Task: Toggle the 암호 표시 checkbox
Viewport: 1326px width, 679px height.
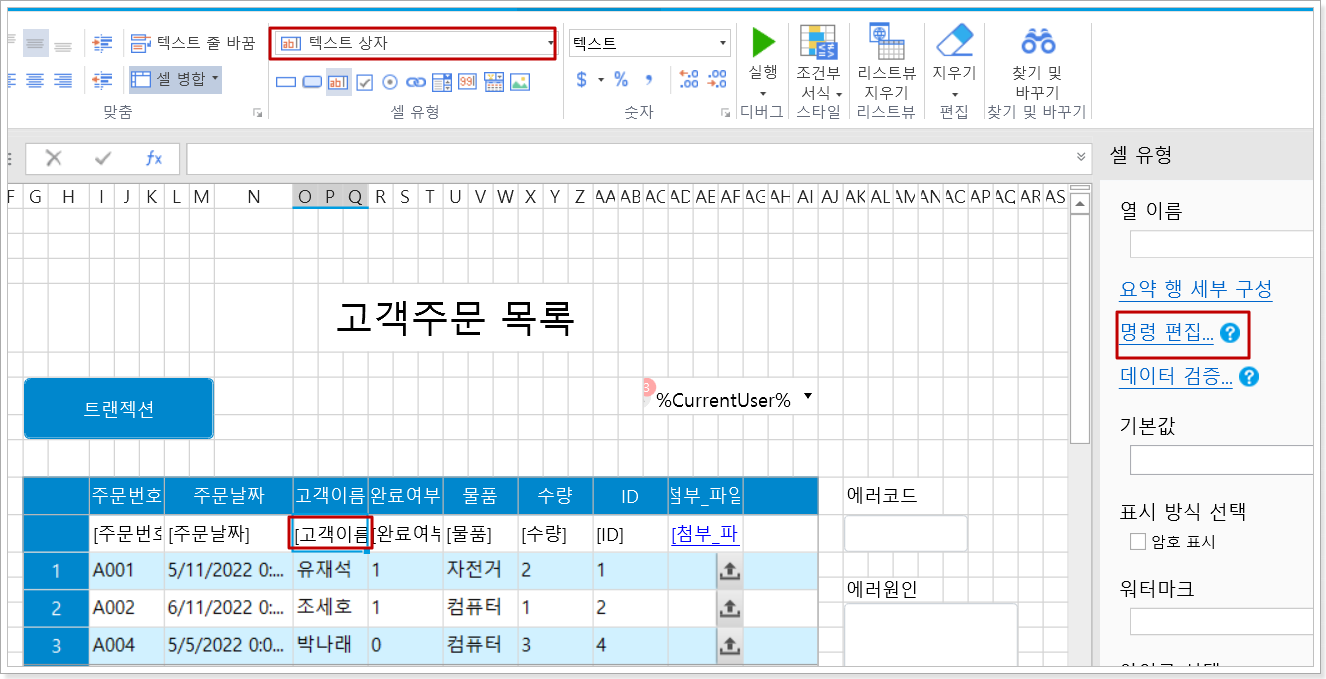Action: pos(1138,542)
